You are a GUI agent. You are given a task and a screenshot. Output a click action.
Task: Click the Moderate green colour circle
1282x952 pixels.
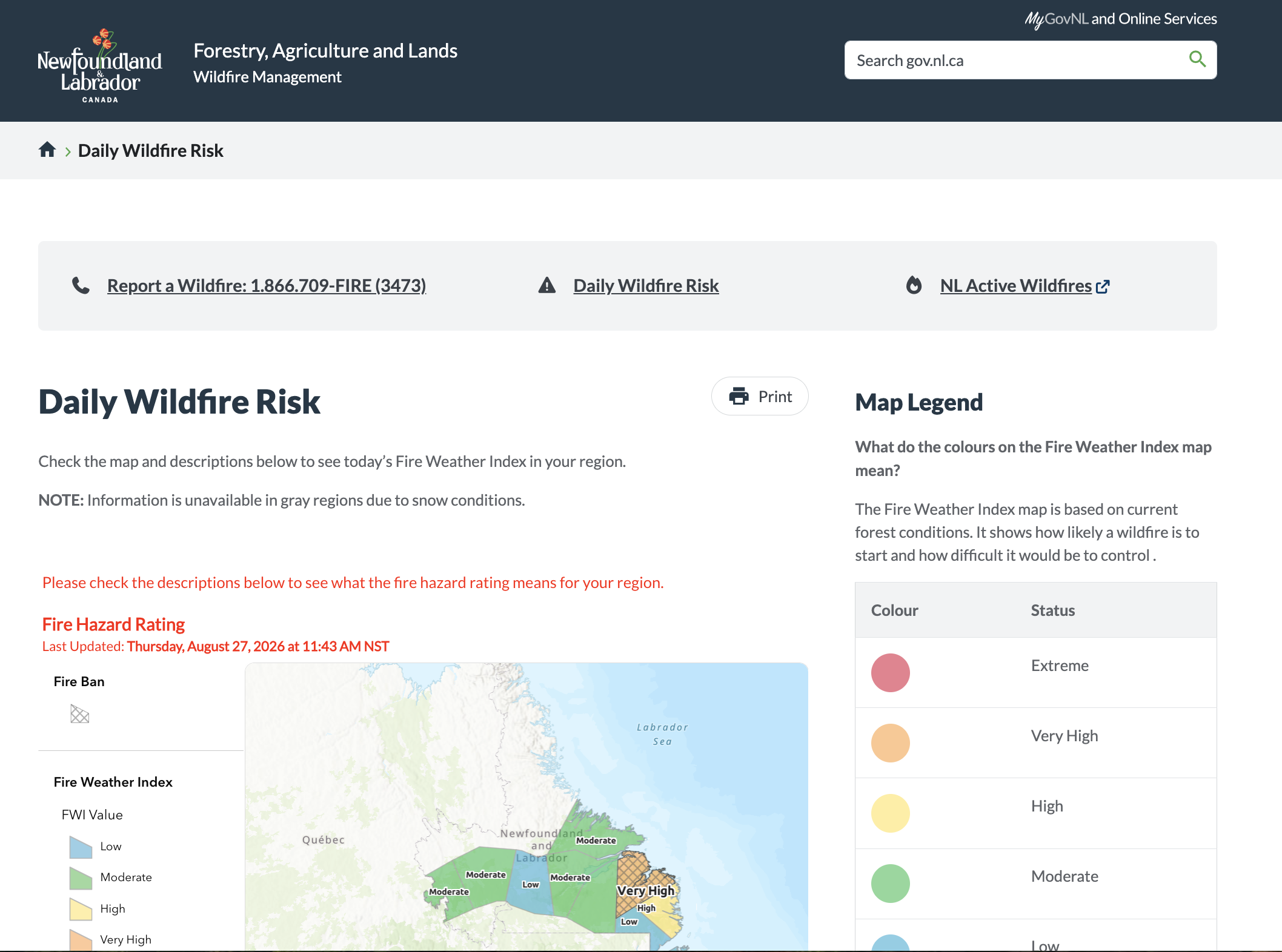pyautogui.click(x=890, y=883)
